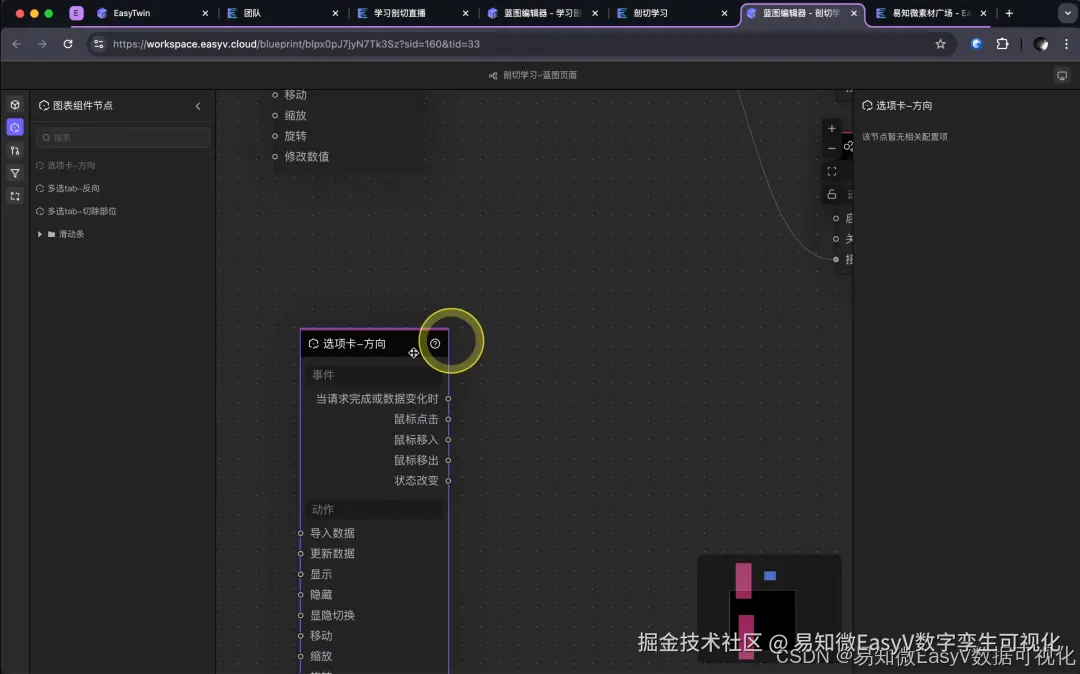Image resolution: width=1080 pixels, height=674 pixels.
Task: Open the browser tab list dropdown arrow
Action: (1066, 14)
